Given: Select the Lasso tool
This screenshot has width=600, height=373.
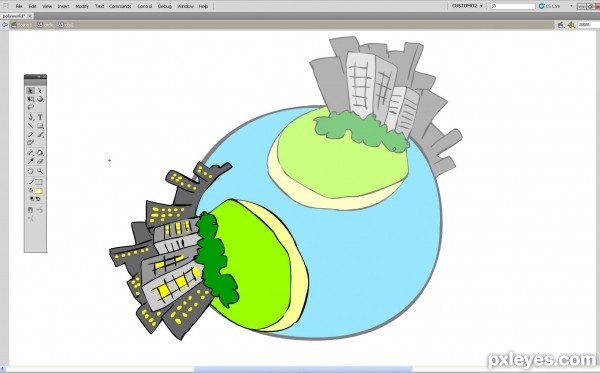Looking at the screenshot, I should coord(30,108).
